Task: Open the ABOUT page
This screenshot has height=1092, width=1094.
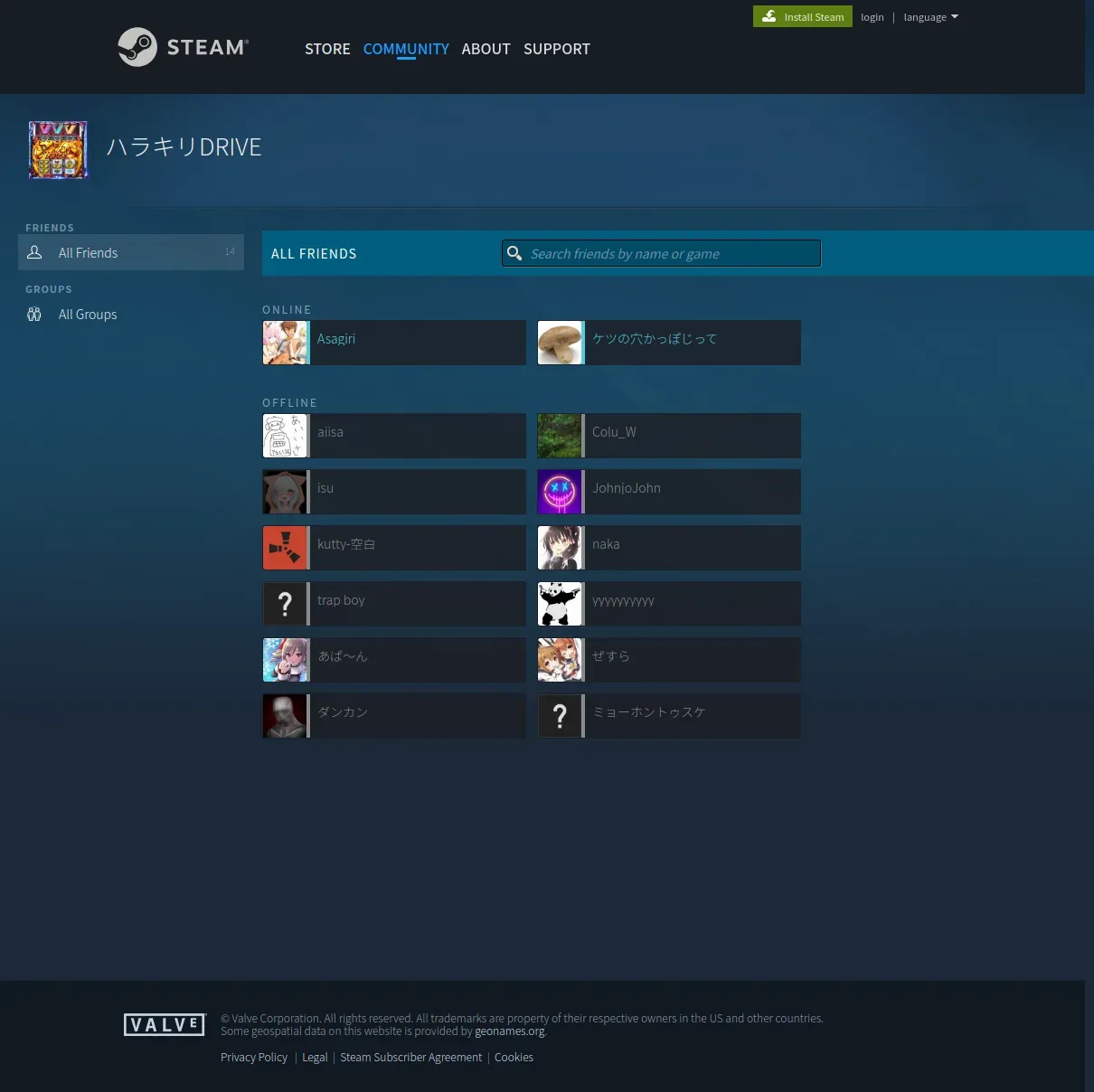Action: [x=486, y=49]
